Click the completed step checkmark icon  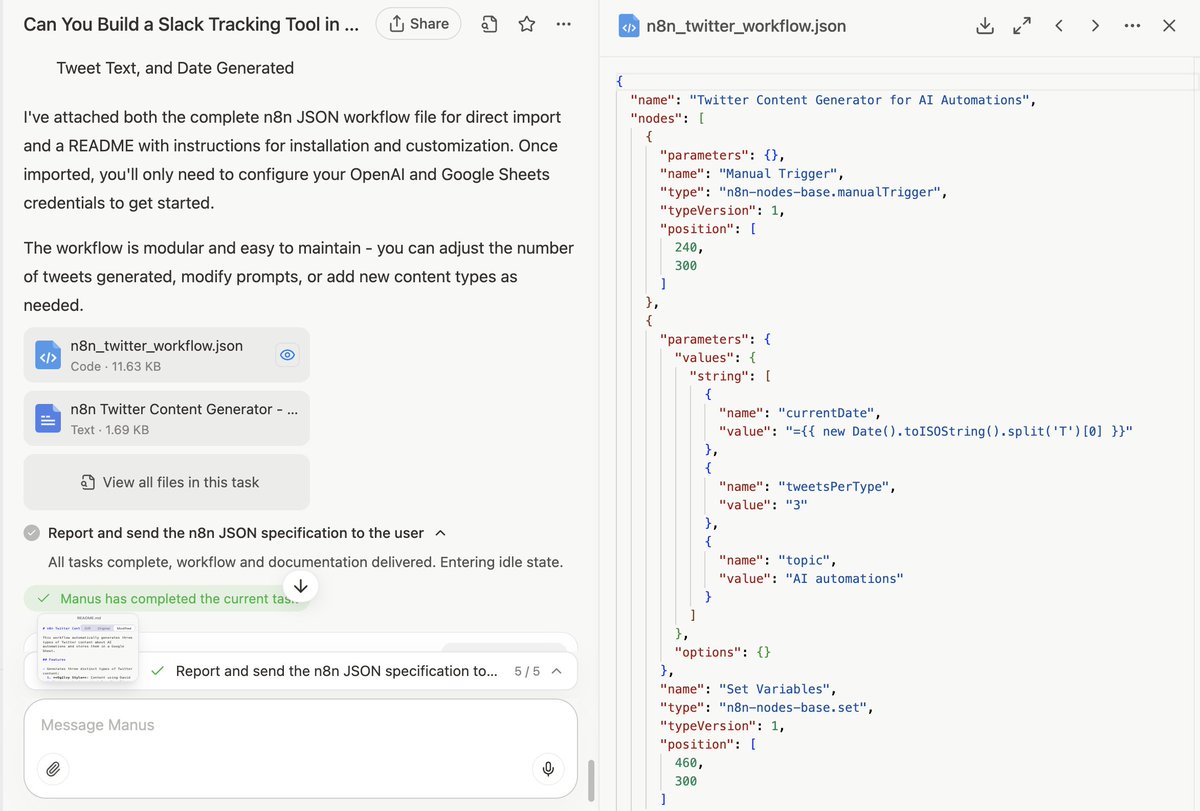pyautogui.click(x=32, y=533)
